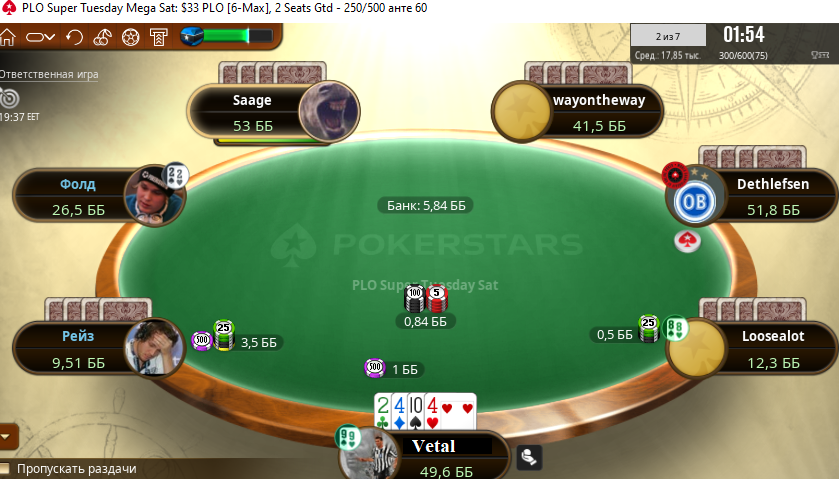The width and height of the screenshot is (839, 479).
Task: Open the casino cherries icon
Action: [x=102, y=37]
